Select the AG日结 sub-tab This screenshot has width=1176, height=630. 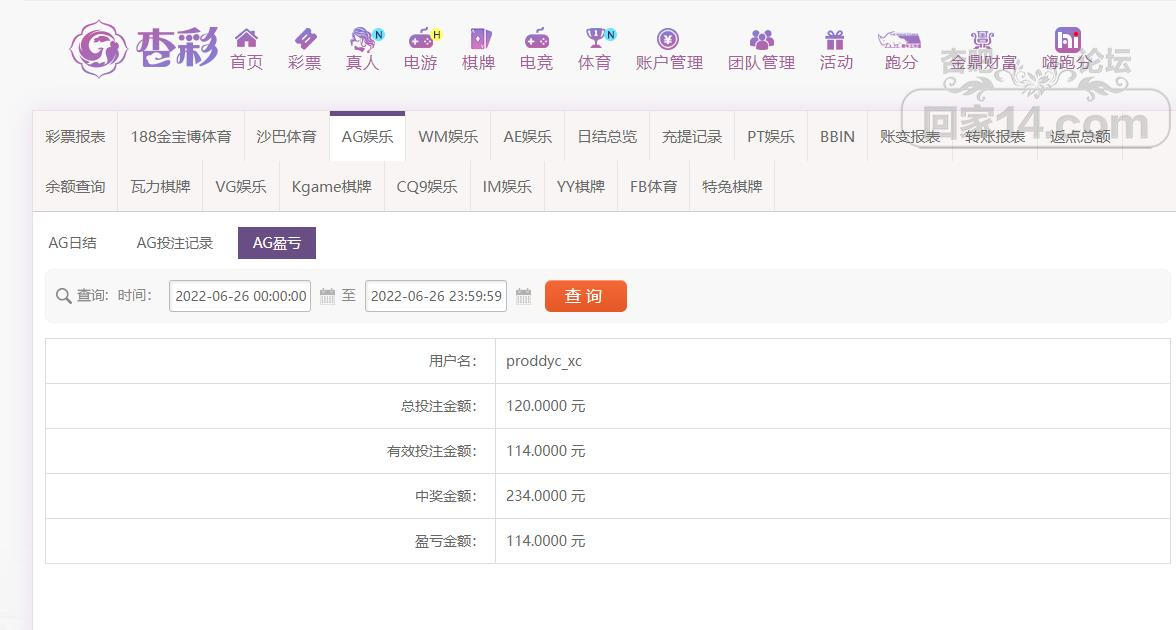pos(73,243)
